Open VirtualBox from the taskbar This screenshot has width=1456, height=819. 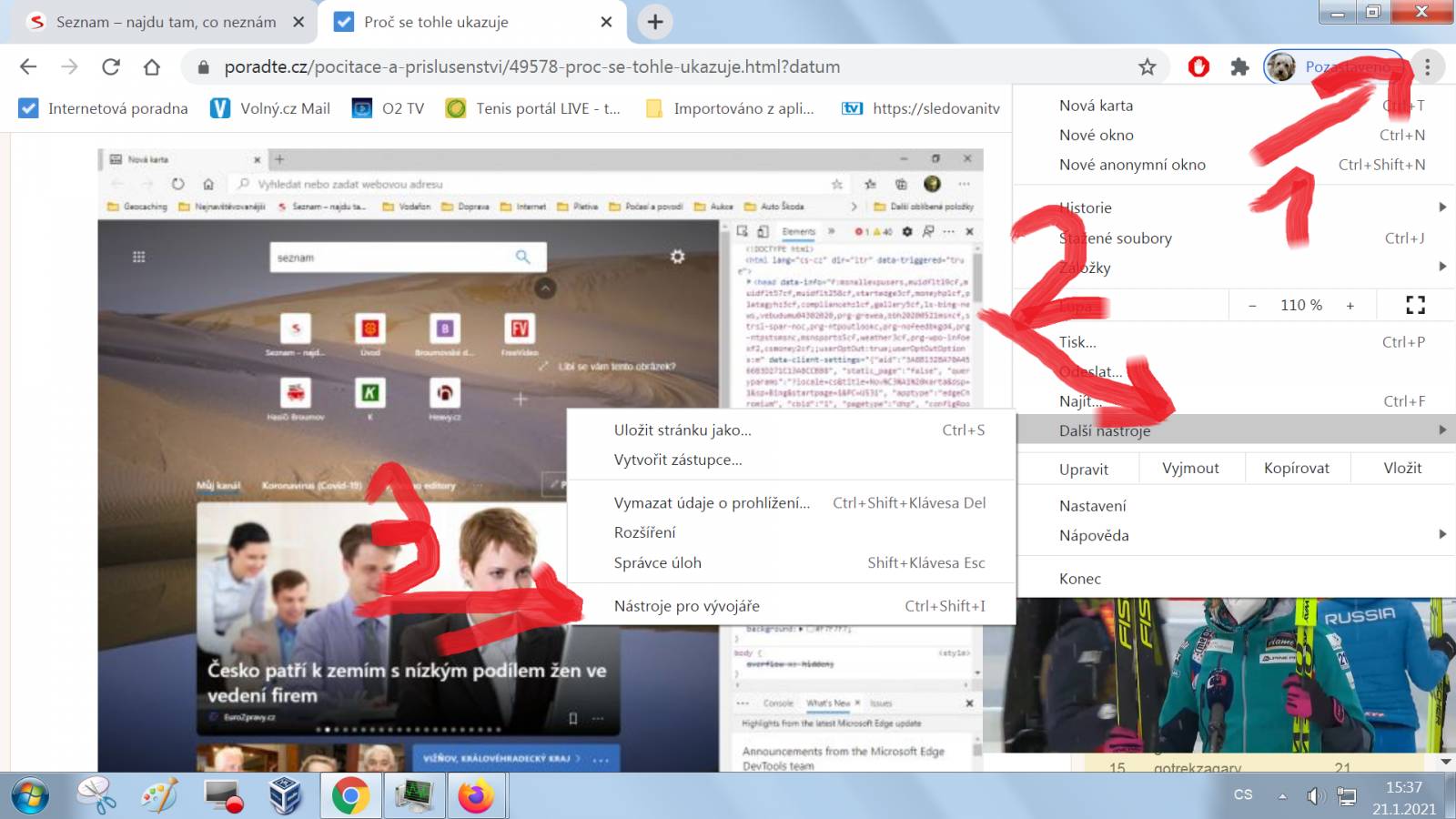287,796
